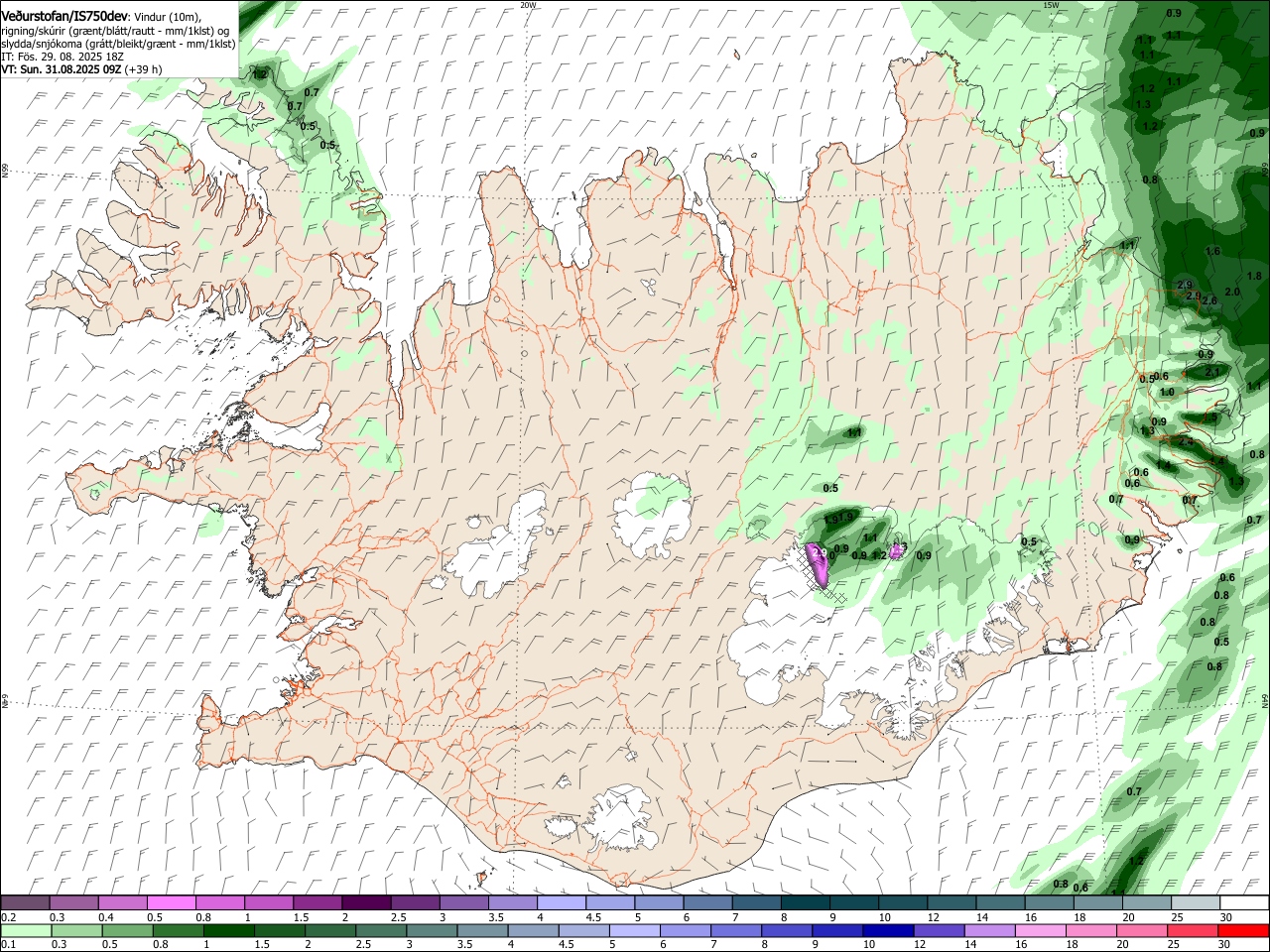Pick the pale grey 25–30 swatch, top legend row
The width and height of the screenshot is (1270, 952).
click(1196, 902)
